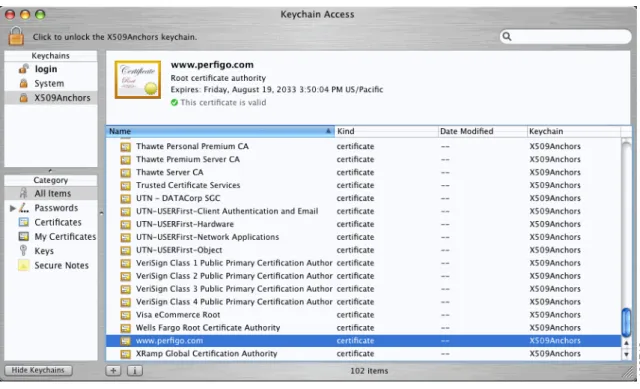Sort by the Keychain column header
640x389 pixels.
click(x=573, y=131)
